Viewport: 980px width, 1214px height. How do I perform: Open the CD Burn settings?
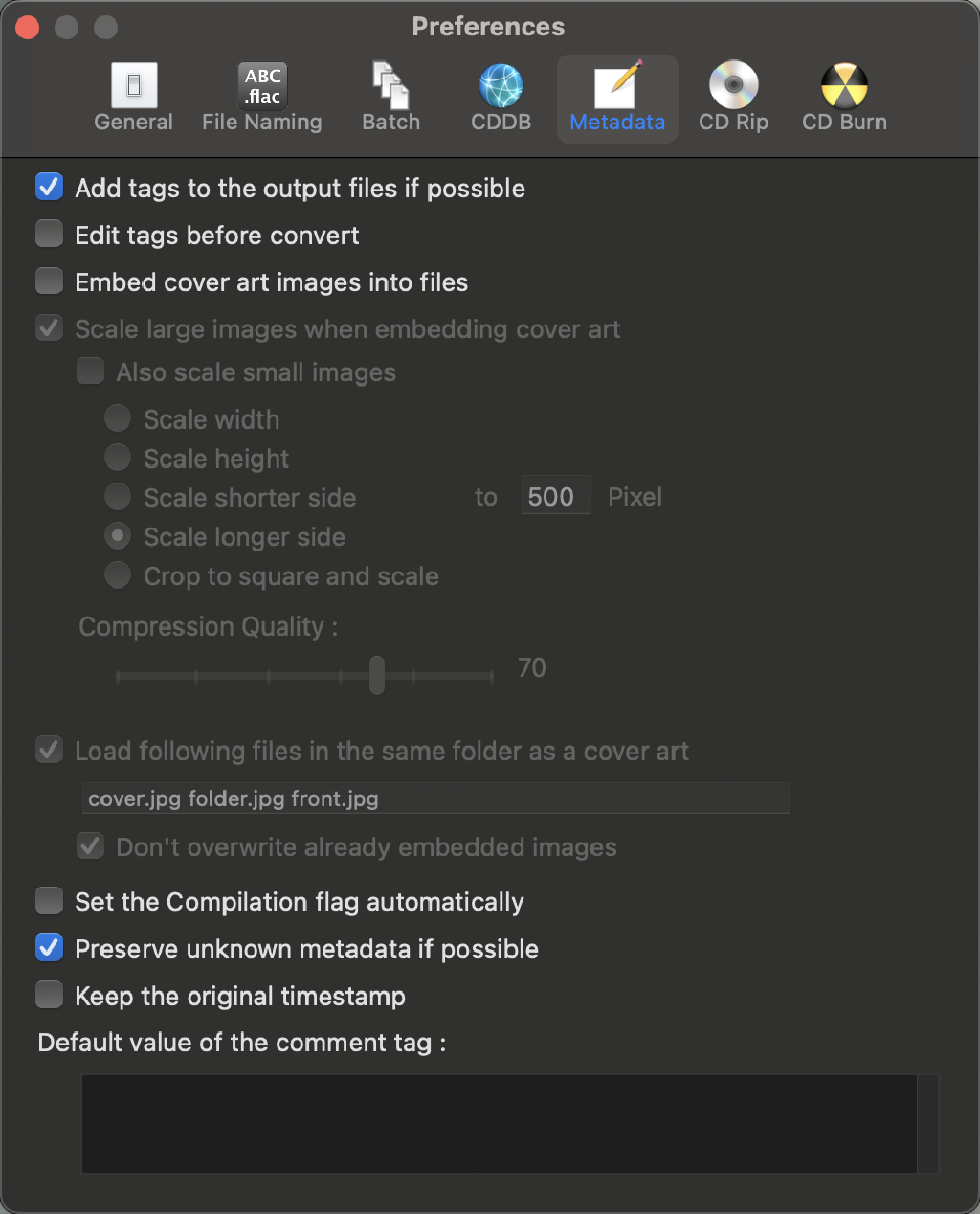click(x=843, y=96)
